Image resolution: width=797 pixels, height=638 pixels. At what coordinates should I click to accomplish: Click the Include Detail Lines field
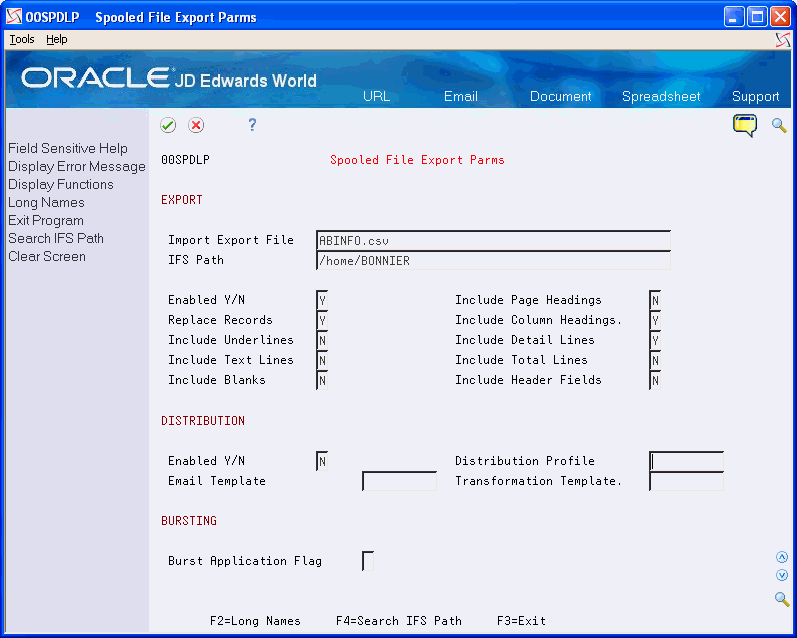pyautogui.click(x=655, y=340)
